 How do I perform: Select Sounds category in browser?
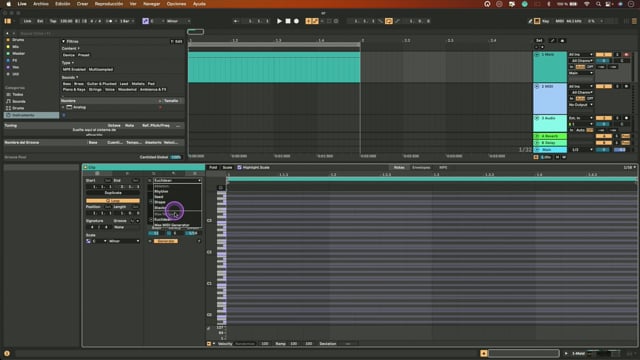point(19,101)
